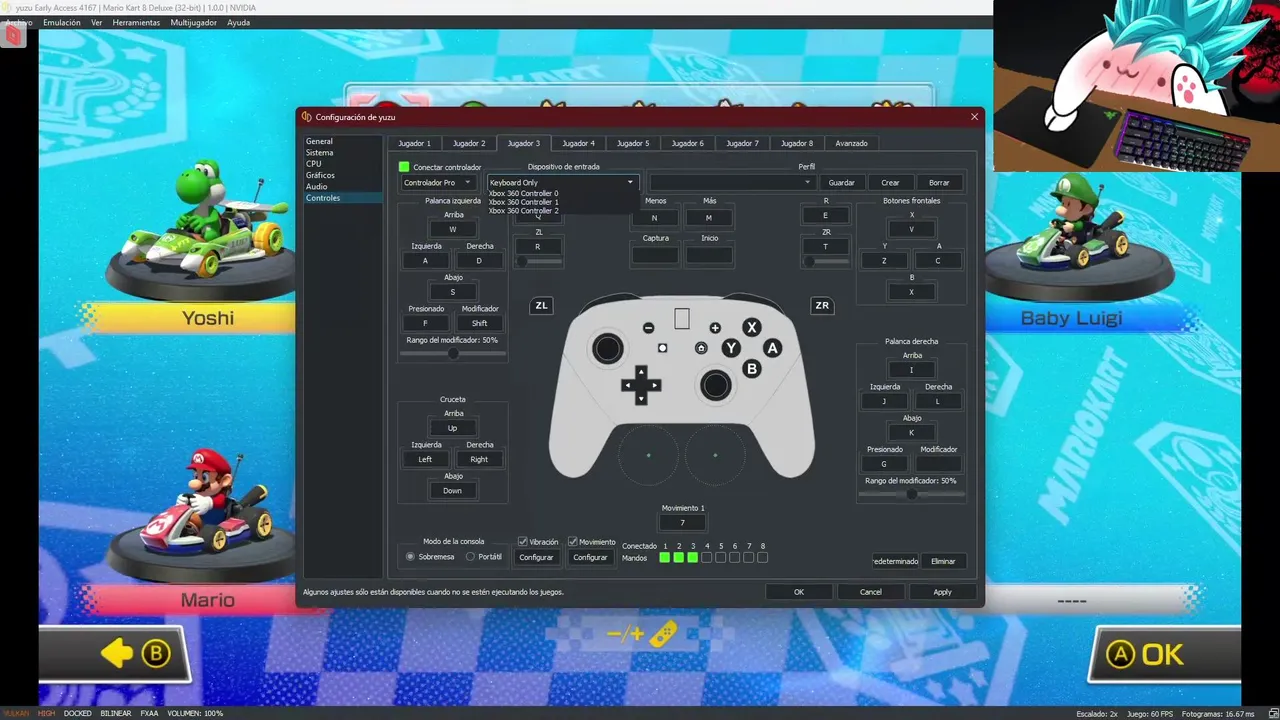Viewport: 1280px width, 720px height.
Task: Open the Avanzado tab
Action: click(x=852, y=143)
